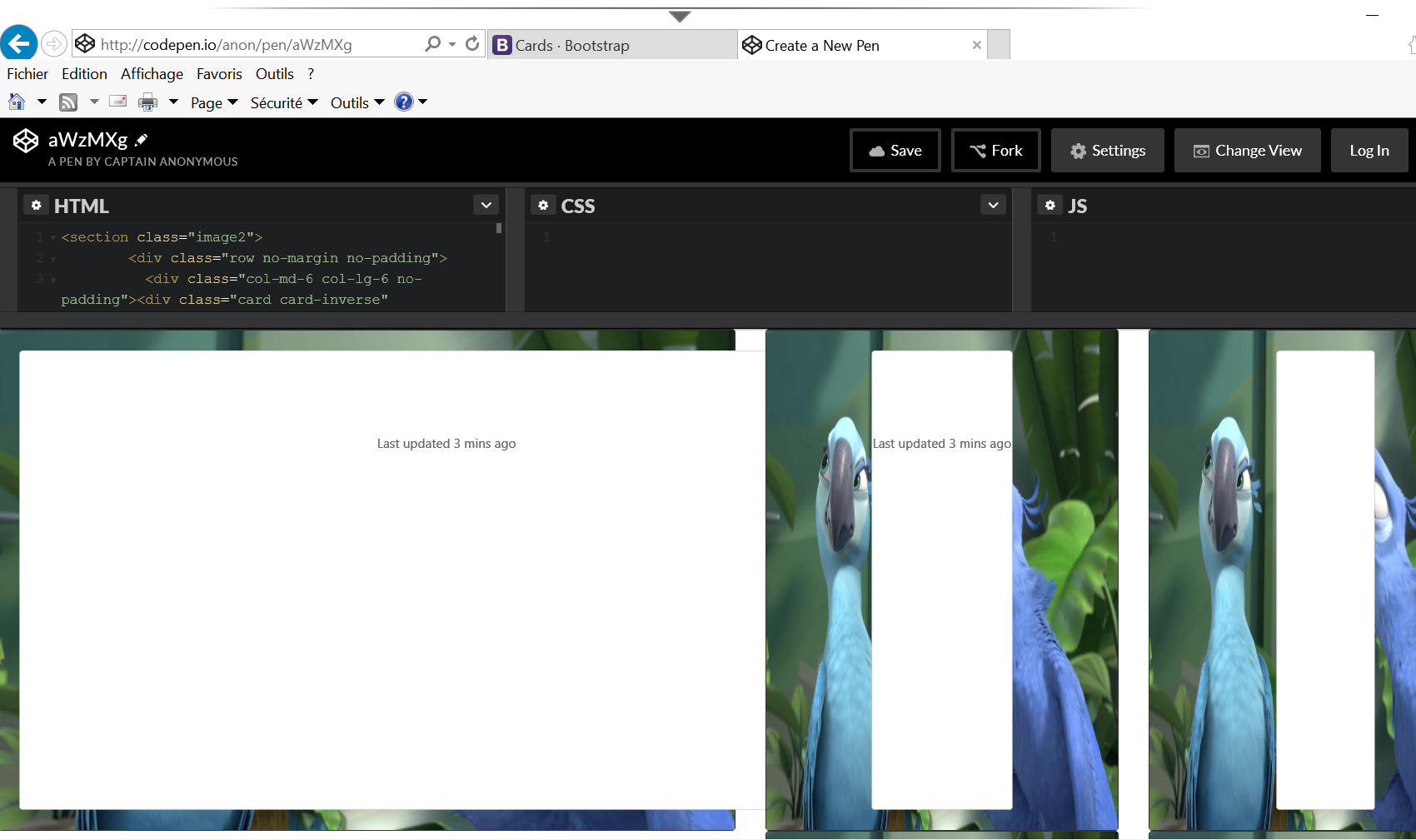Image resolution: width=1416 pixels, height=840 pixels.
Task: Open the feeds dropdown arrow
Action: point(94,102)
